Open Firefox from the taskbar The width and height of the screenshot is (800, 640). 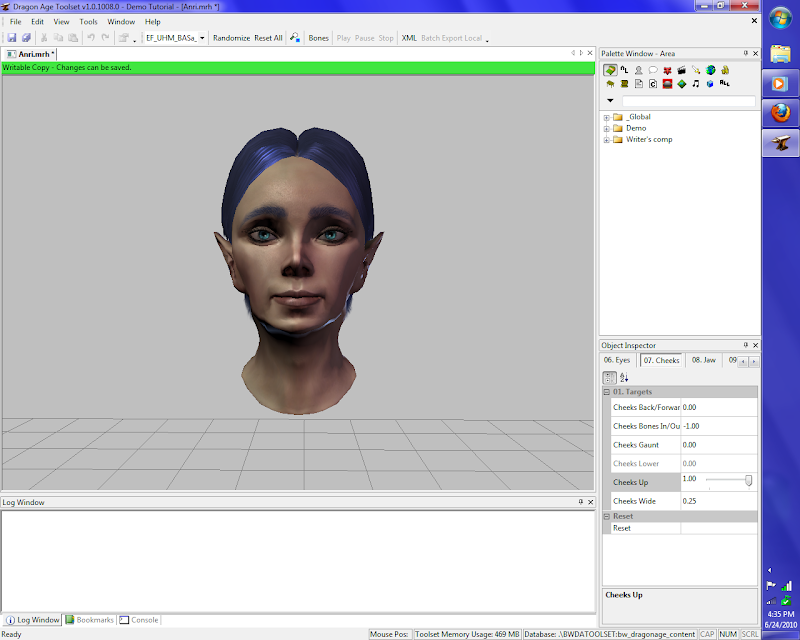779,112
